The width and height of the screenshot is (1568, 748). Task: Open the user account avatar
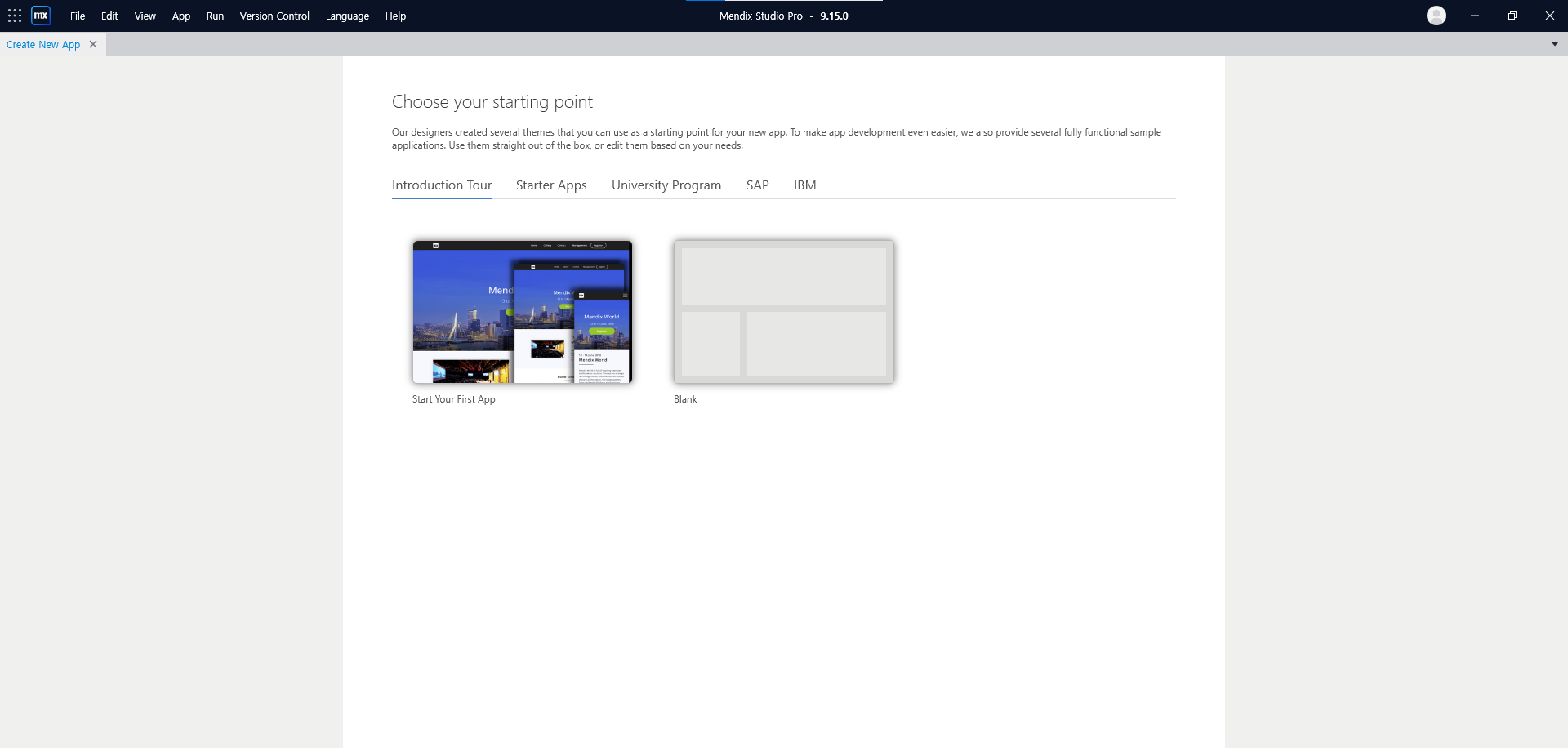[x=1436, y=16]
